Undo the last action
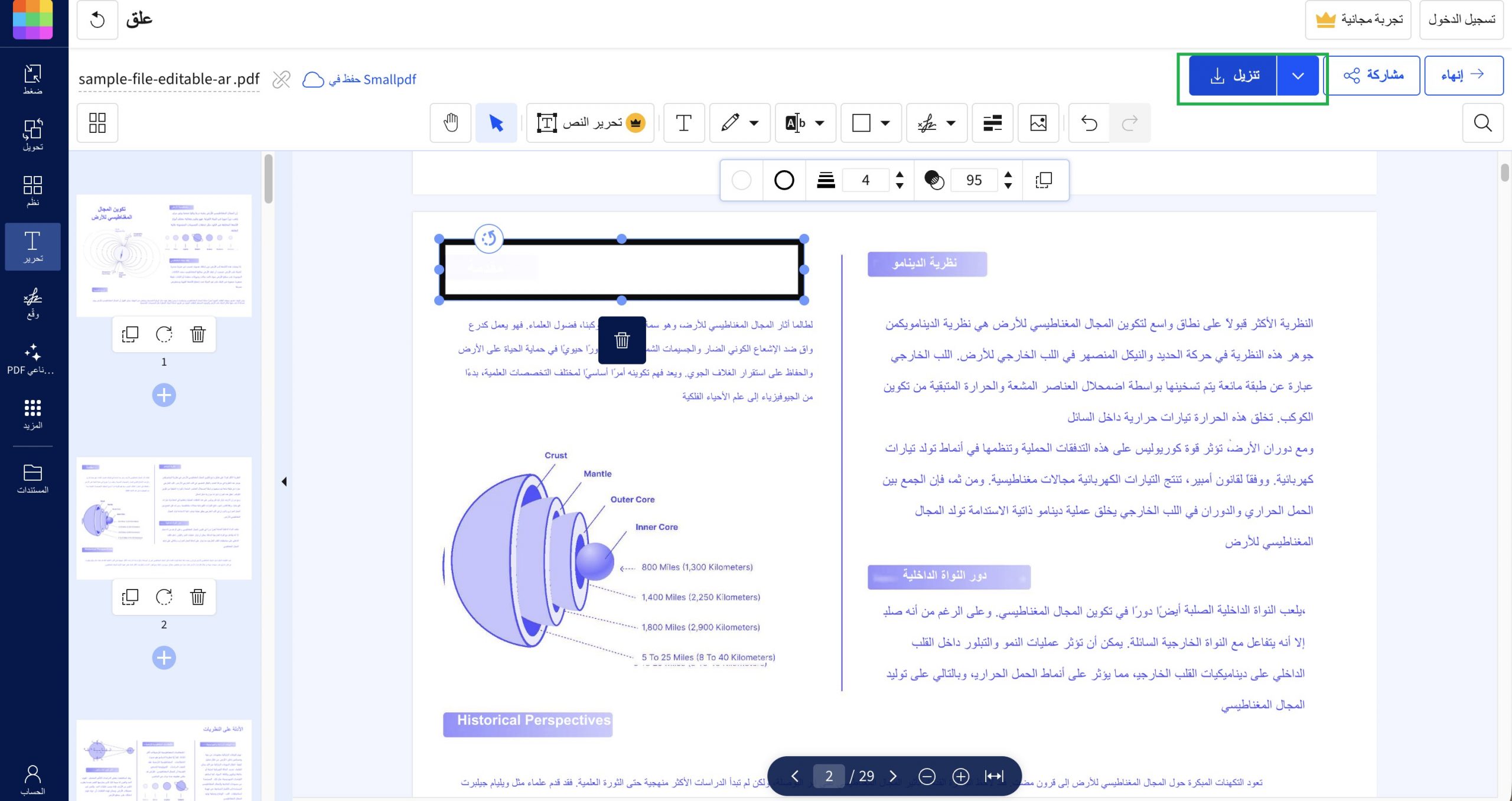Viewport: 1512px width, 801px height. point(1089,123)
